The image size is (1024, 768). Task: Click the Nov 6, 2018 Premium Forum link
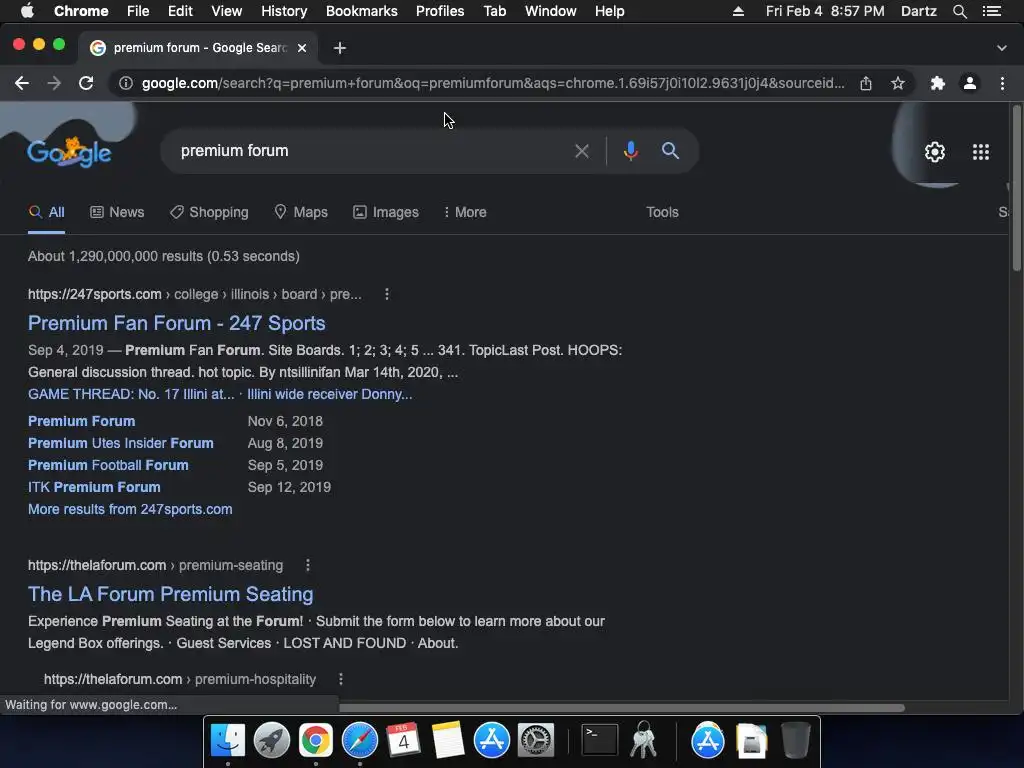(x=82, y=421)
